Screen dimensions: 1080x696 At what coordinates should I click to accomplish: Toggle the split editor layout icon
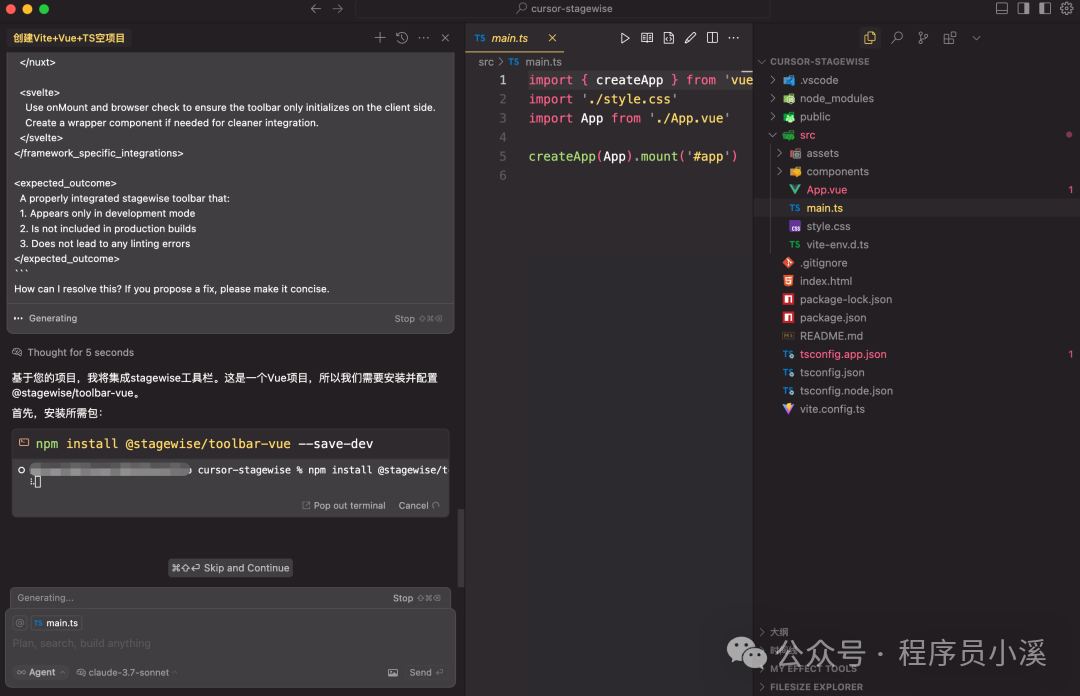pos(712,37)
